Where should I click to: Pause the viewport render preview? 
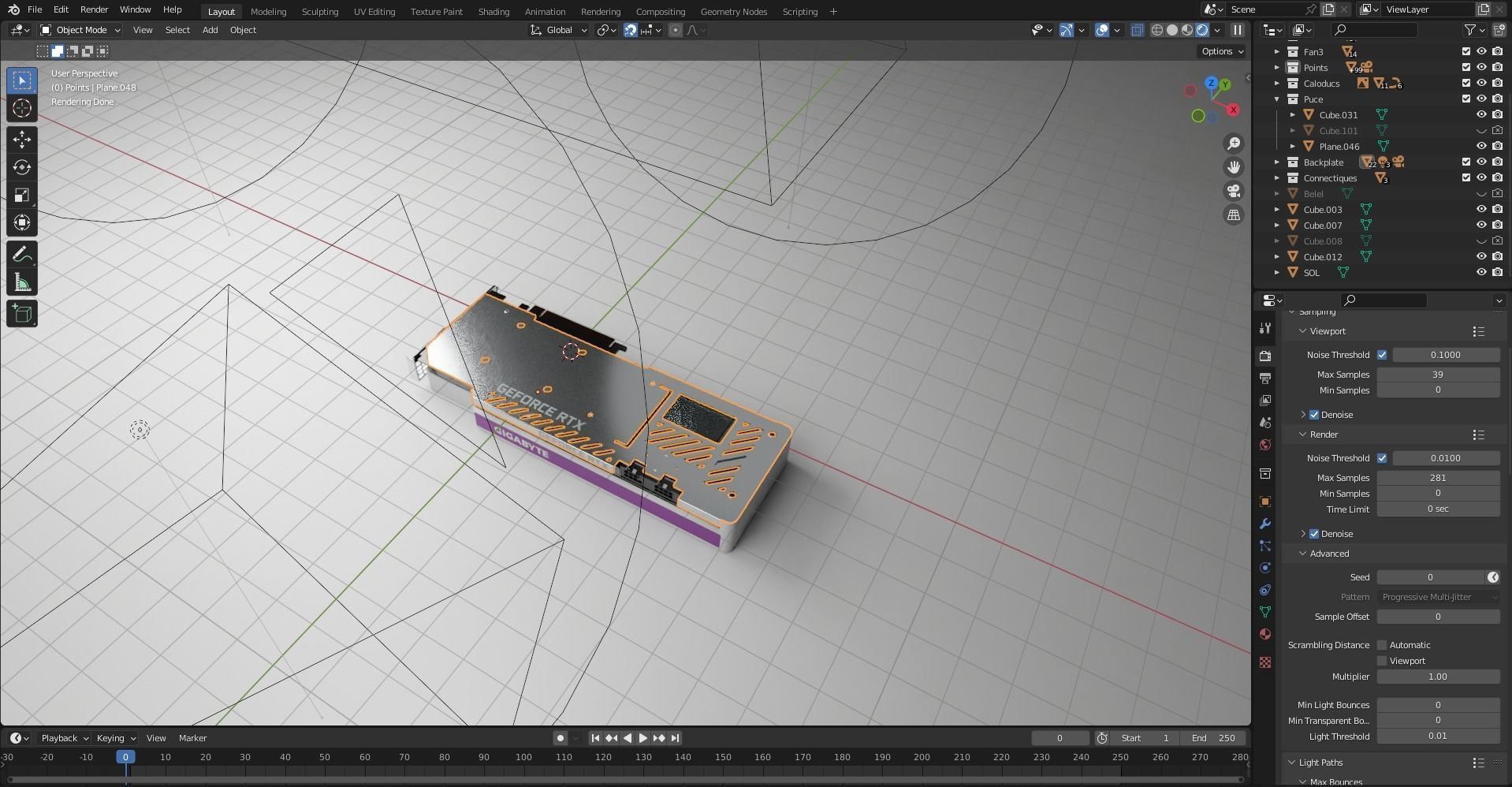point(1238,30)
